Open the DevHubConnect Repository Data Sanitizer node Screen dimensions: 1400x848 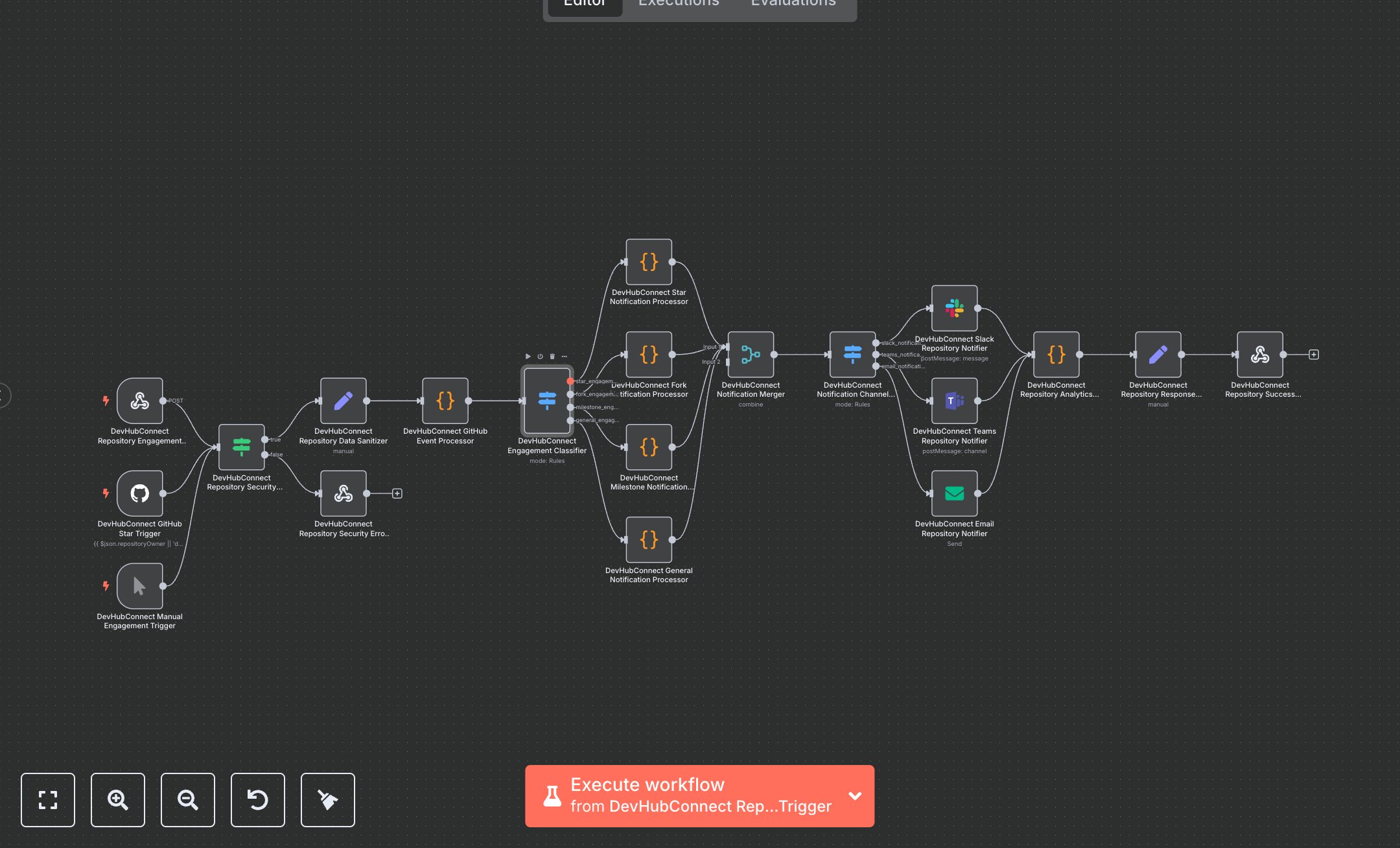(343, 400)
